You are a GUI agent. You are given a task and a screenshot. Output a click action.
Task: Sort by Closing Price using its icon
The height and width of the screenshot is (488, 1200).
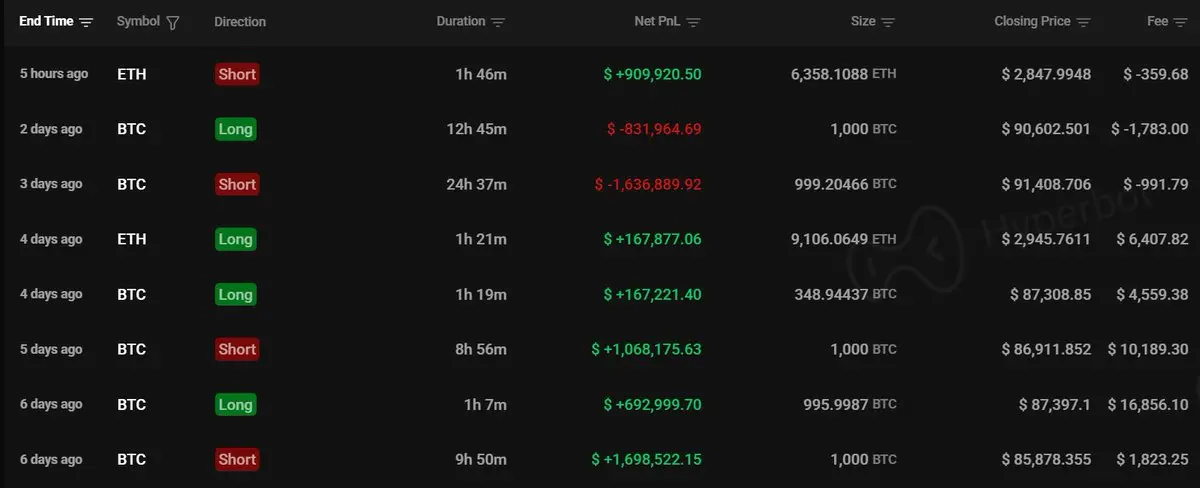click(1083, 22)
